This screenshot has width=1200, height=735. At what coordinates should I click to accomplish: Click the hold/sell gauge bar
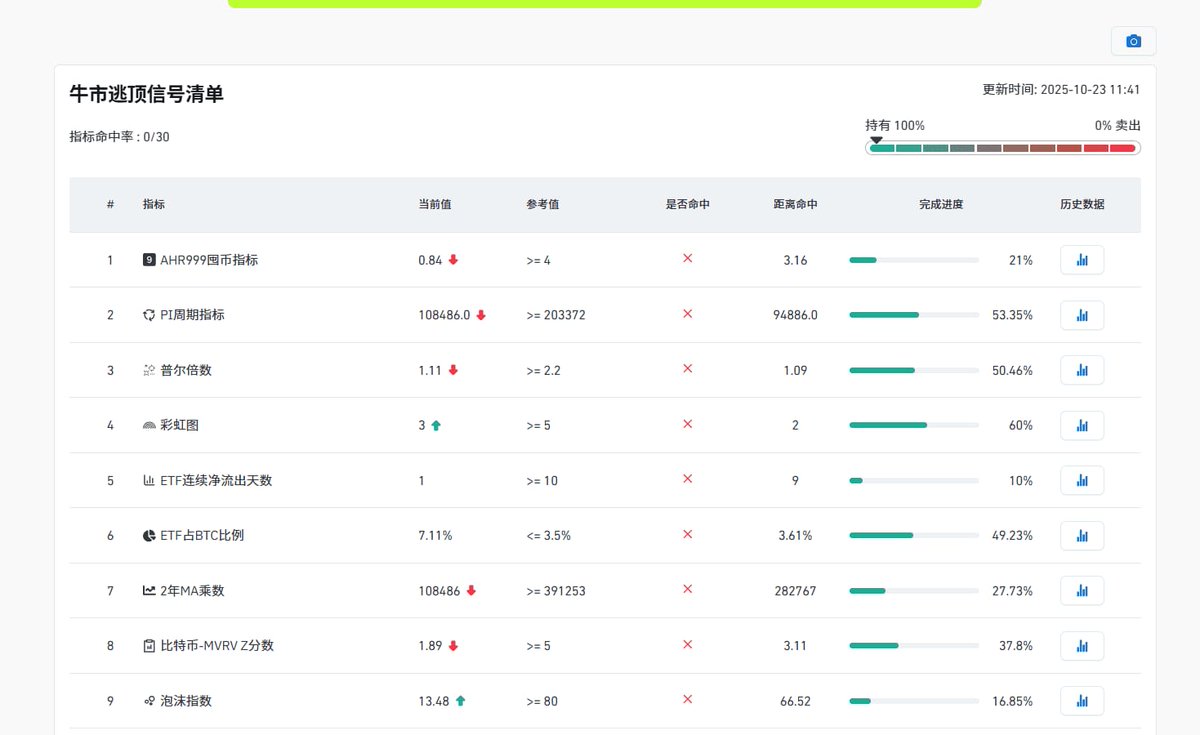[x=1003, y=148]
